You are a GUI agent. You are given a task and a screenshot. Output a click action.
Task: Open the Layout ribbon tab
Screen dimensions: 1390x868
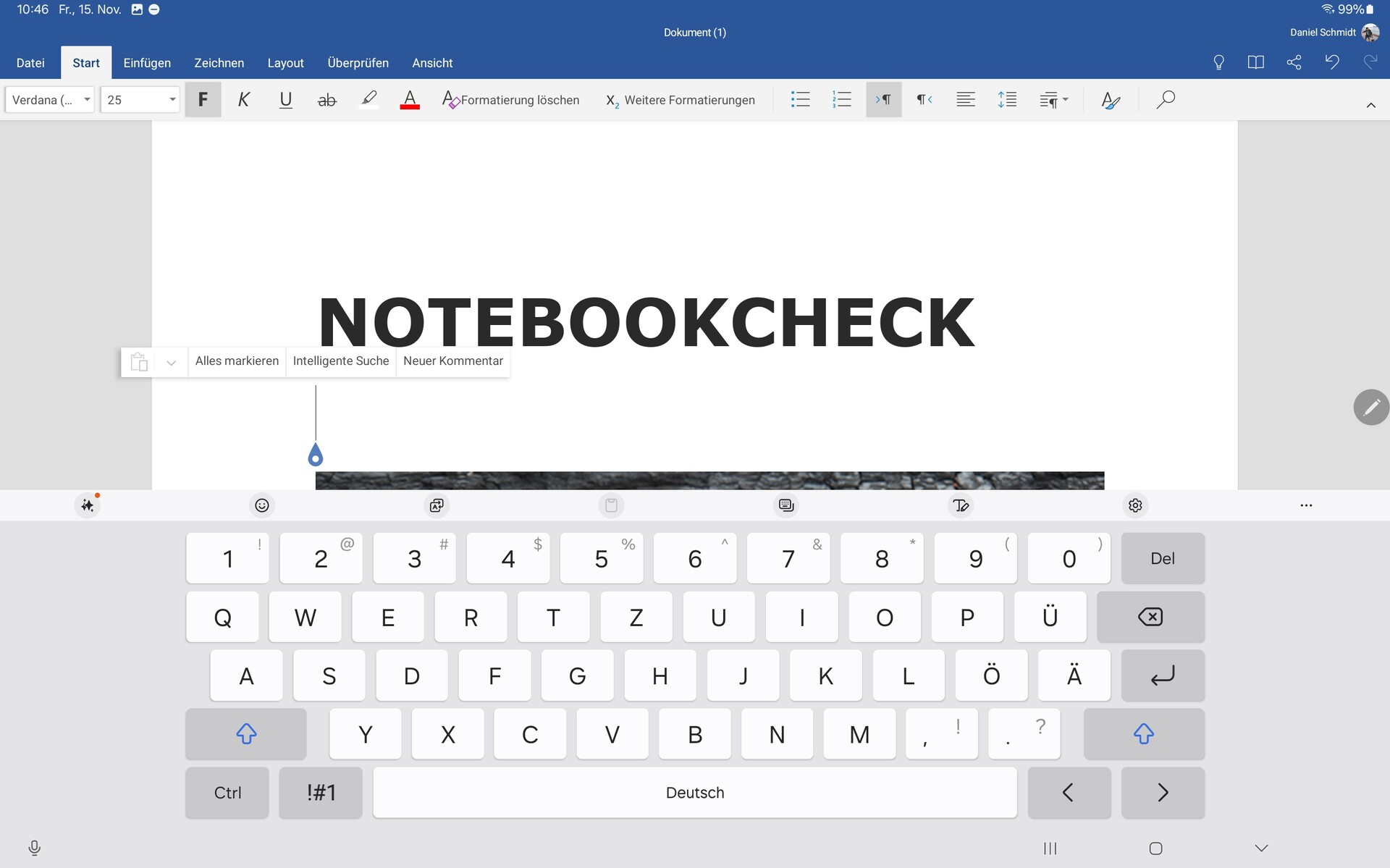285,63
